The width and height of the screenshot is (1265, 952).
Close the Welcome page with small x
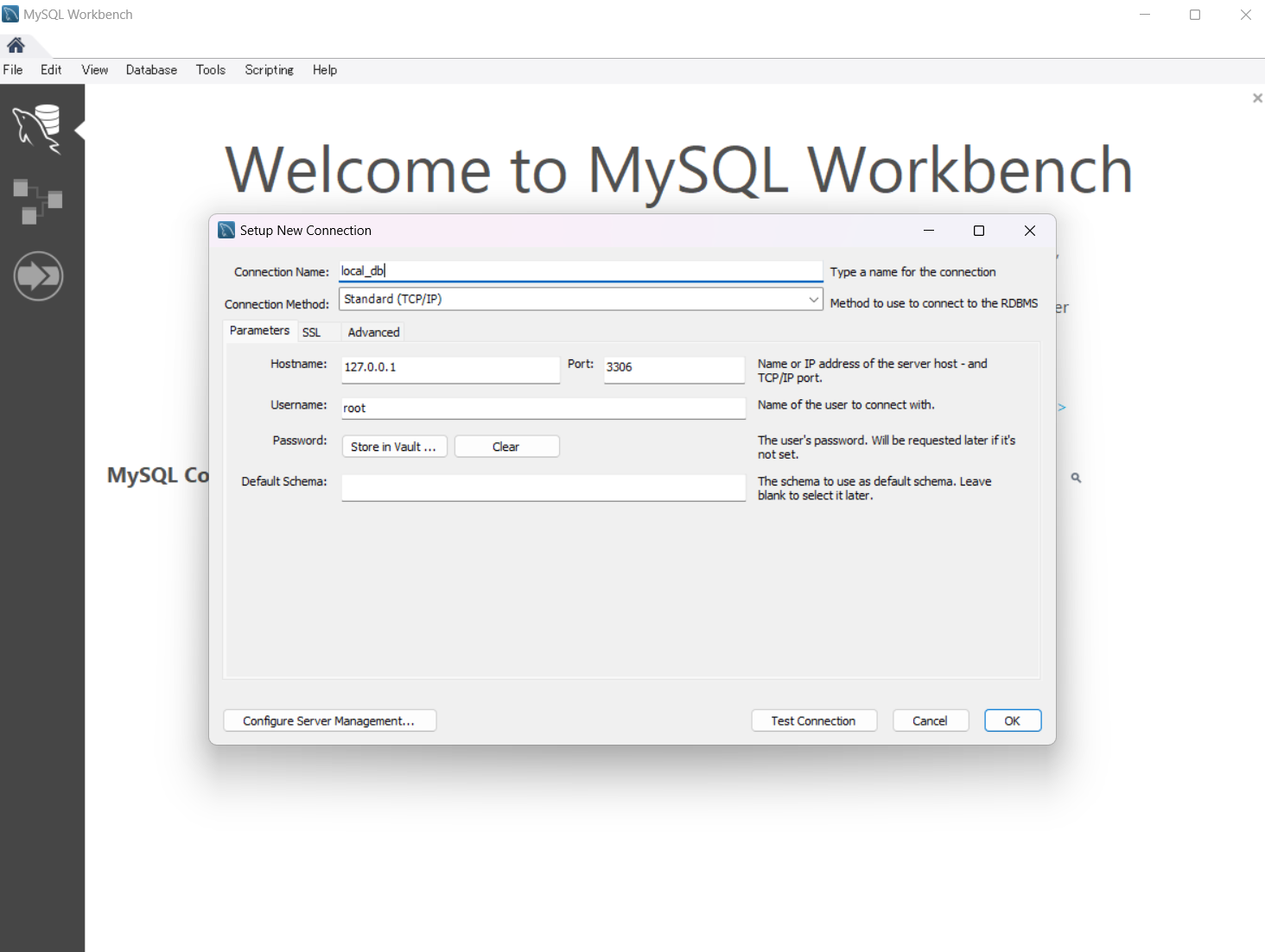1257,98
